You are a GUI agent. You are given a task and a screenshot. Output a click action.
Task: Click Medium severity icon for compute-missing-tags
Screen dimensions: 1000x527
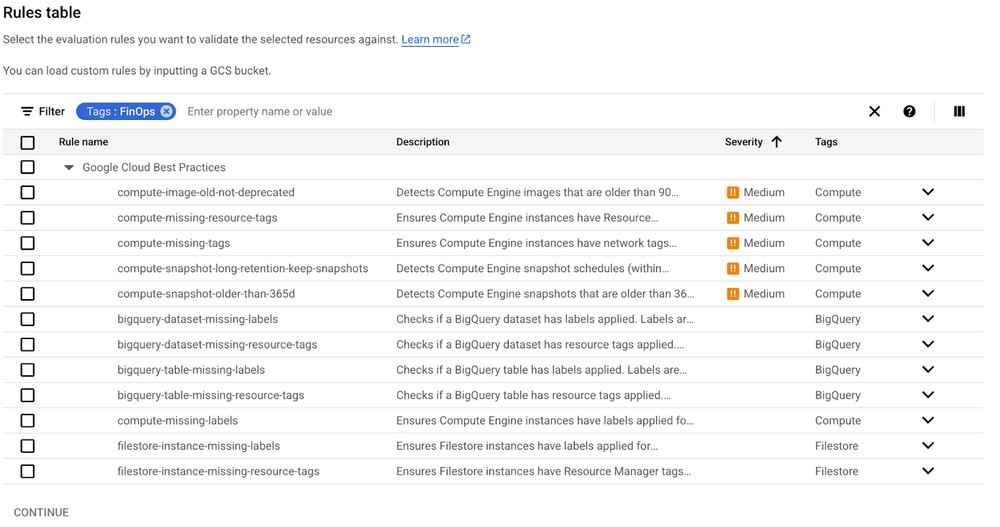point(733,243)
